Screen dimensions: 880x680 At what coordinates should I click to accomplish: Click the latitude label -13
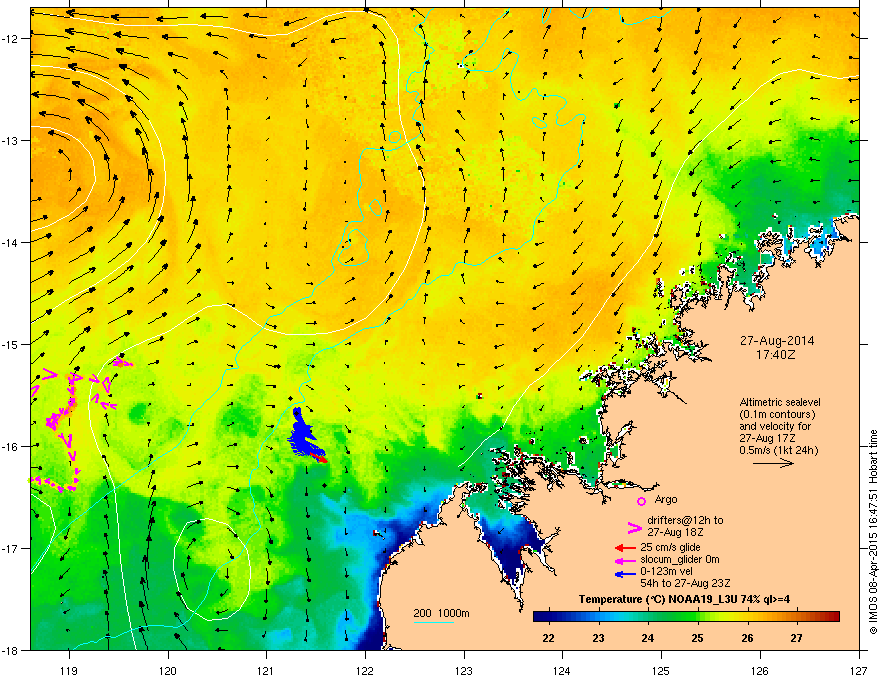pos(11,141)
